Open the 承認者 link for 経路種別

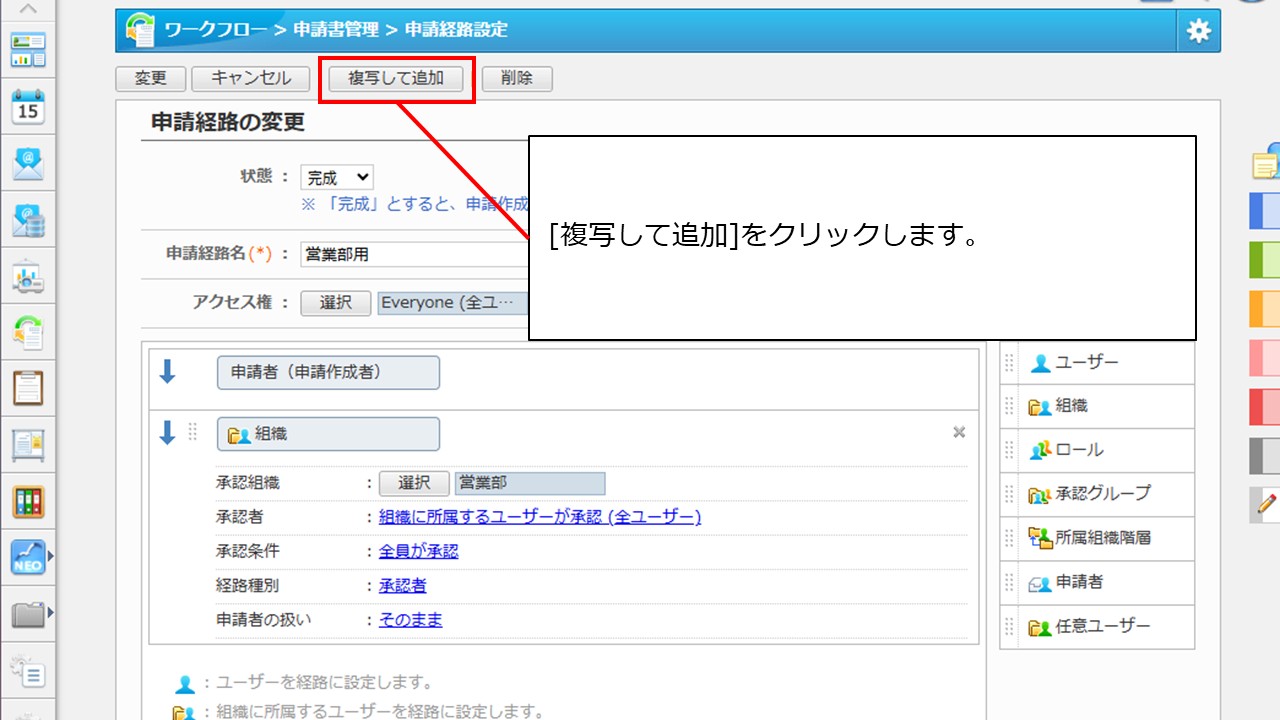(403, 585)
